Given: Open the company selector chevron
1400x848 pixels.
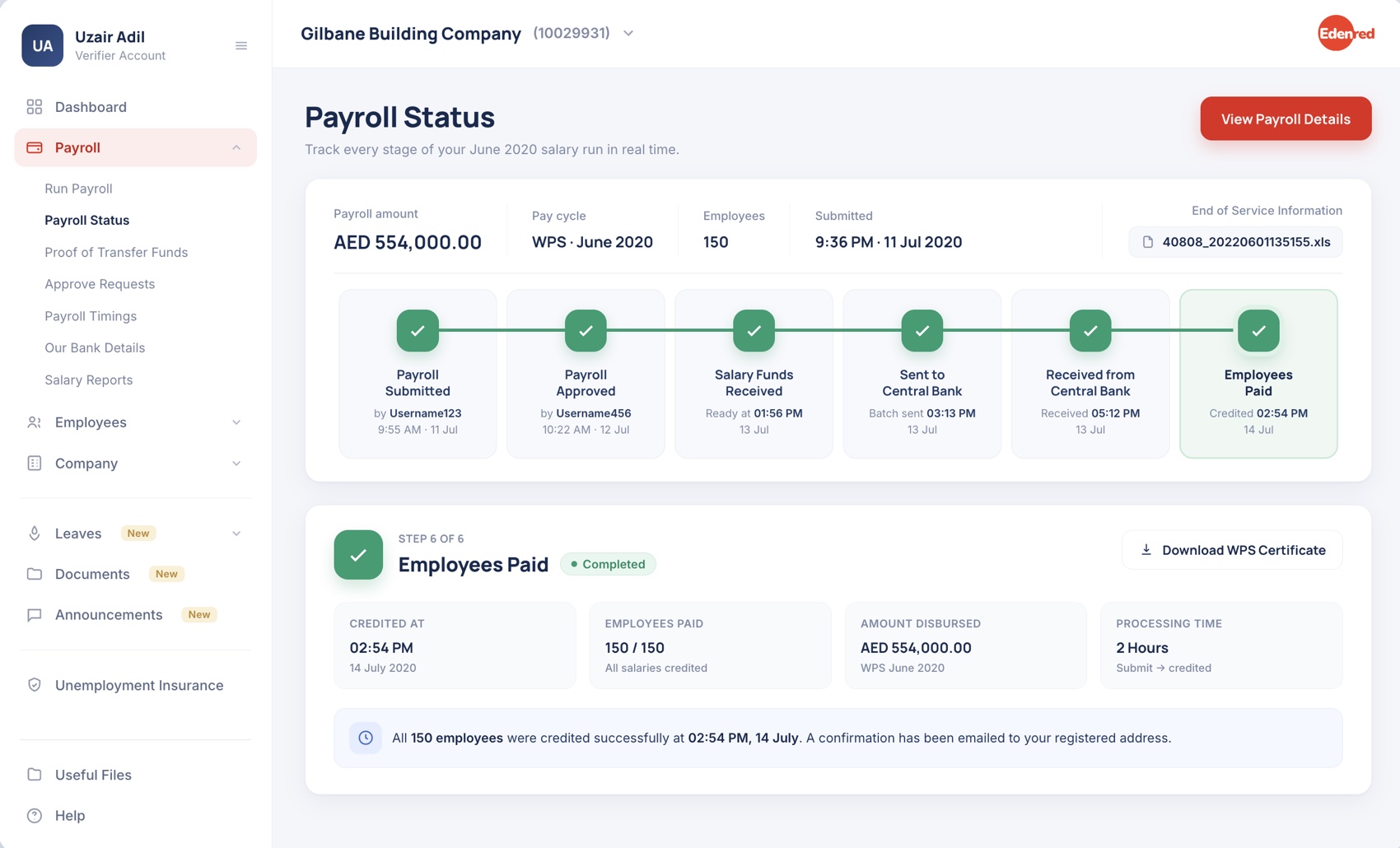Looking at the screenshot, I should pyautogui.click(x=628, y=34).
